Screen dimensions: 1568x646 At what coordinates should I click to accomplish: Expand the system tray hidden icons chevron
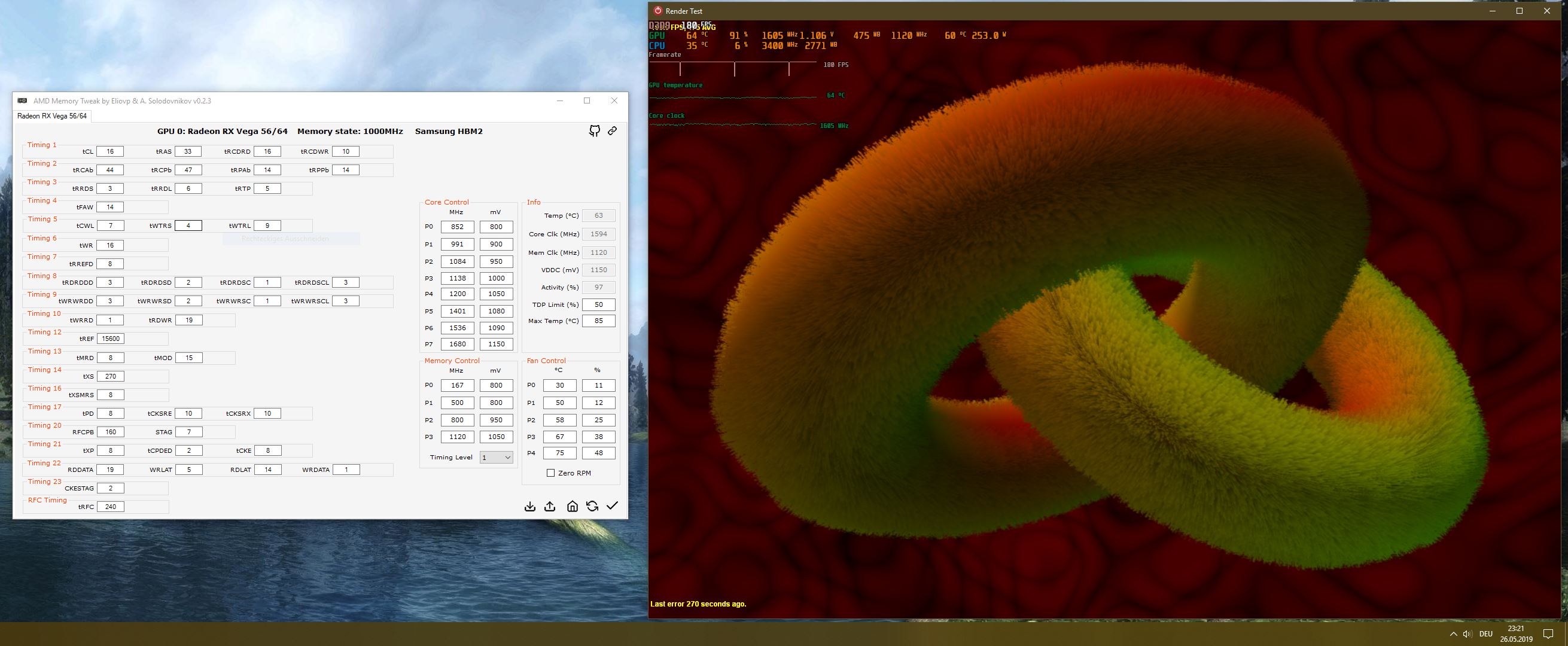[1454, 634]
